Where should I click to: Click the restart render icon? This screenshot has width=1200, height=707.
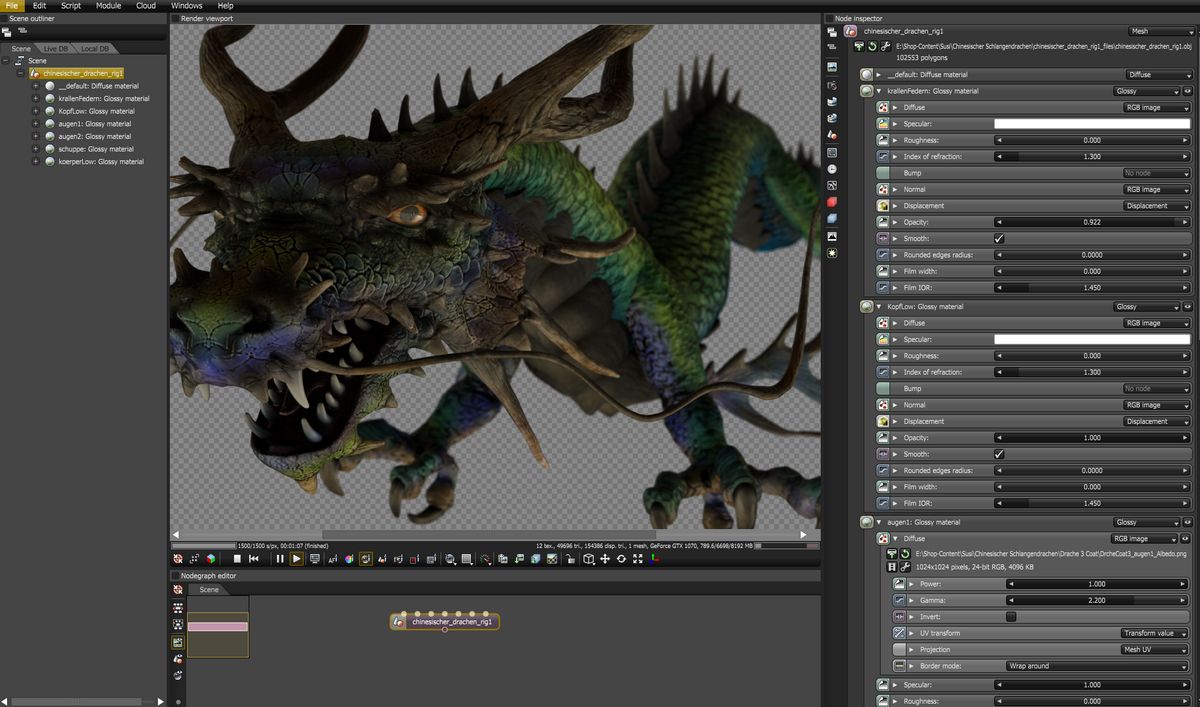[254, 559]
